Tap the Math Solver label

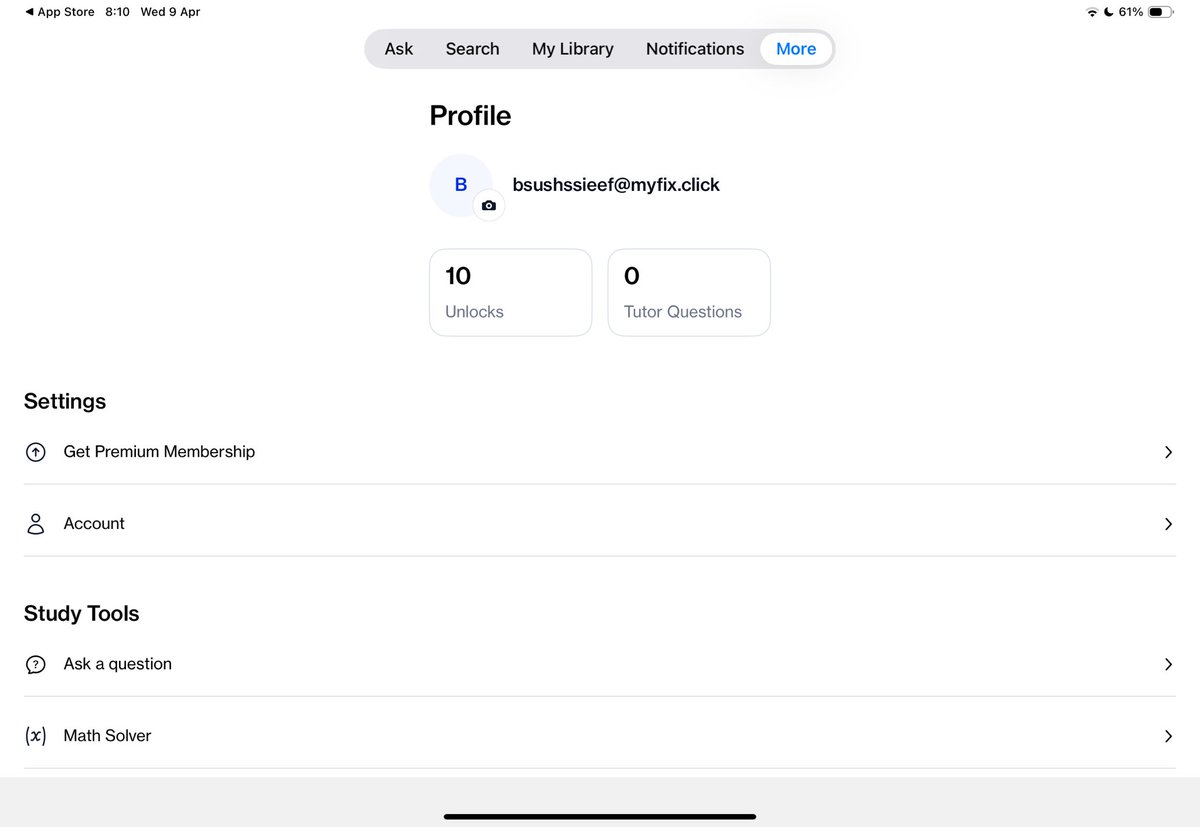point(107,736)
